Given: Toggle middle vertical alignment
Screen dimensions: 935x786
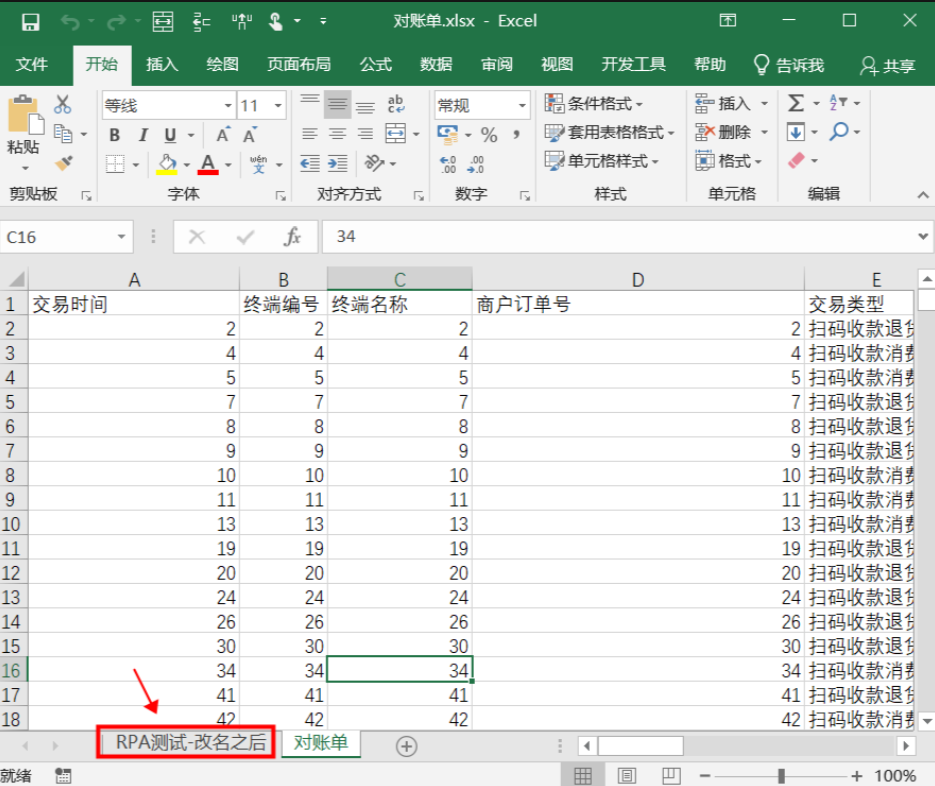Looking at the screenshot, I should (x=338, y=105).
